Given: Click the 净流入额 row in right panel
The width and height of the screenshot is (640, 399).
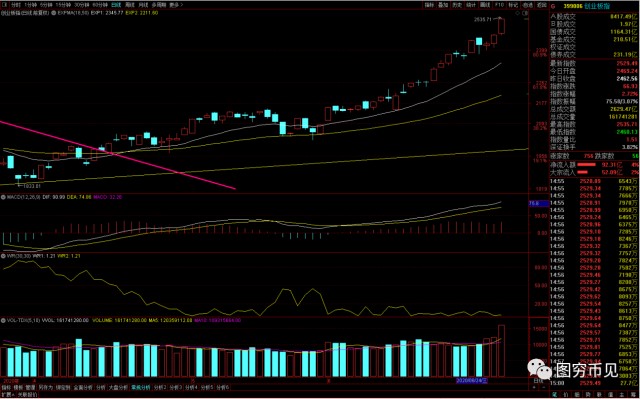Looking at the screenshot, I should point(595,164).
